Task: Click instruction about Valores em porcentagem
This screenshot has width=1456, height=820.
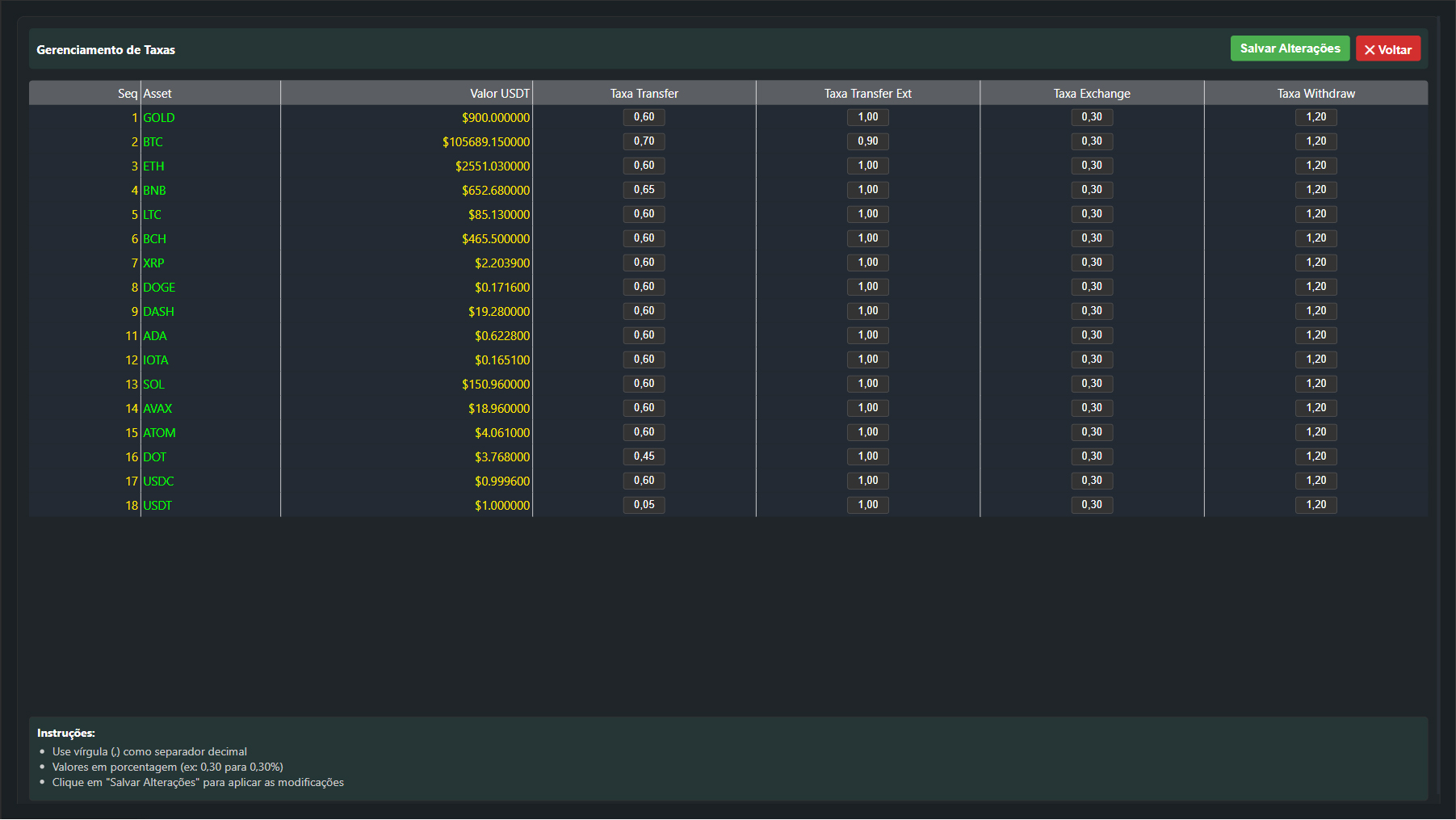Action: coord(167,767)
